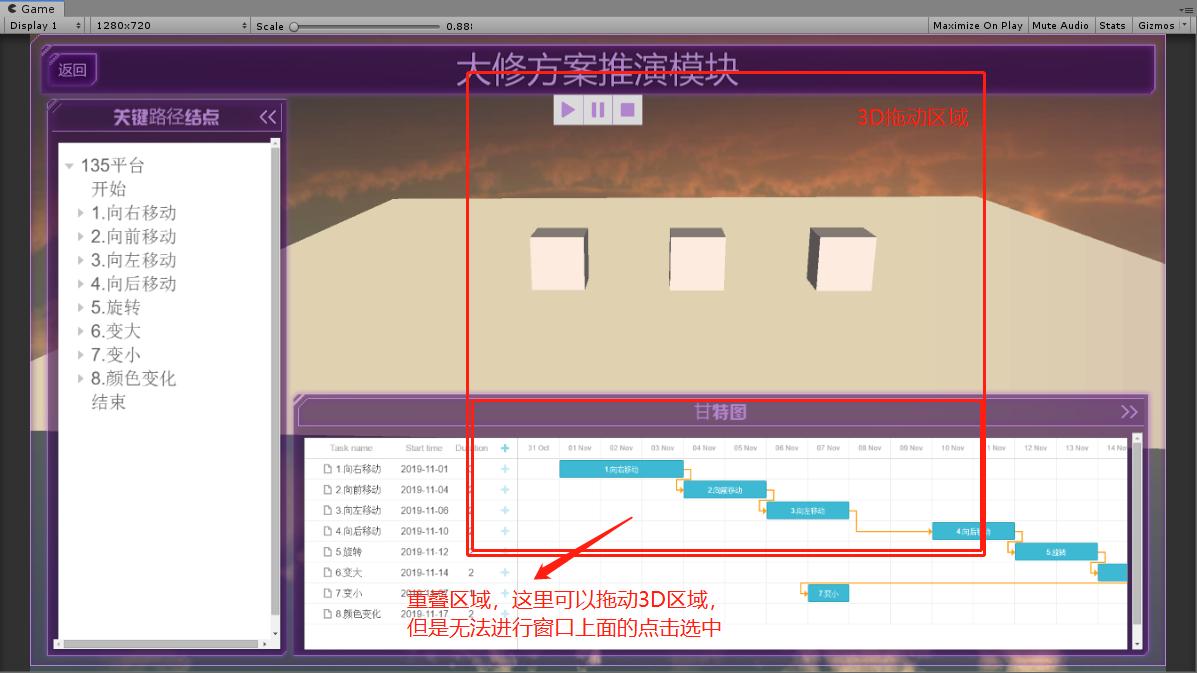Select 结束 in the tree

tap(108, 402)
